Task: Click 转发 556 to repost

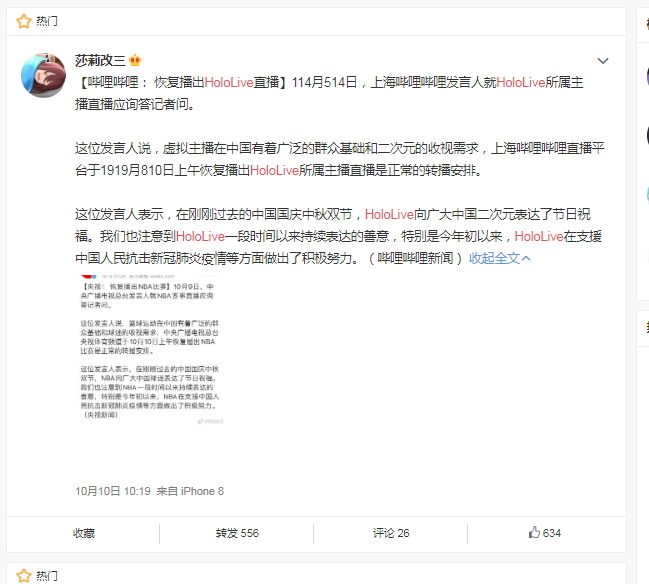Action: [x=237, y=533]
